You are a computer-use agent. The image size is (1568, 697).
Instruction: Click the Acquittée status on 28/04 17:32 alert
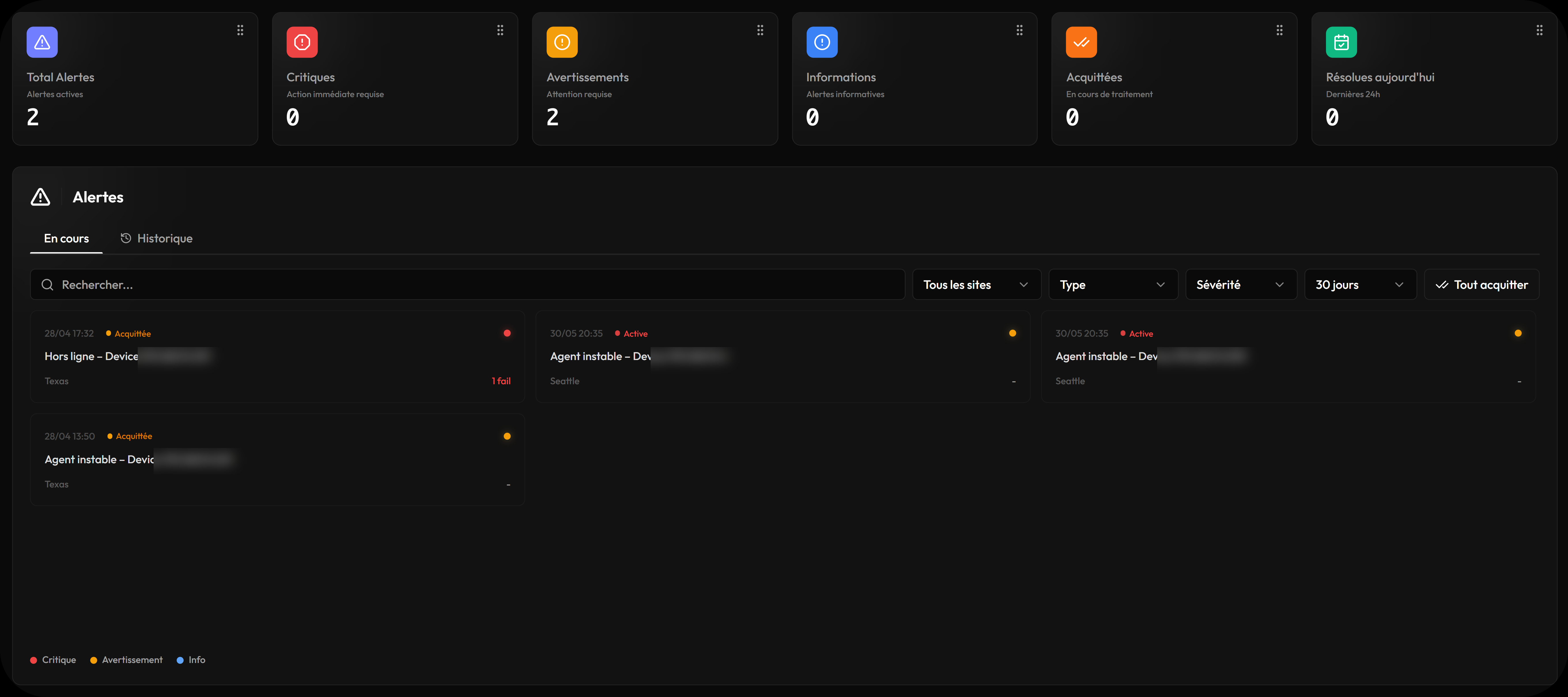(129, 334)
